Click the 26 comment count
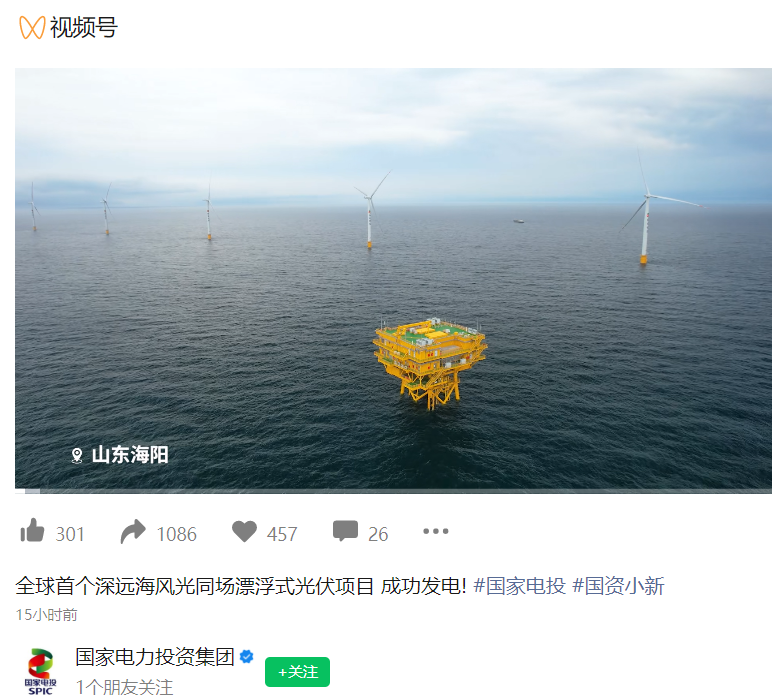Image resolution: width=777 pixels, height=695 pixels. click(378, 535)
